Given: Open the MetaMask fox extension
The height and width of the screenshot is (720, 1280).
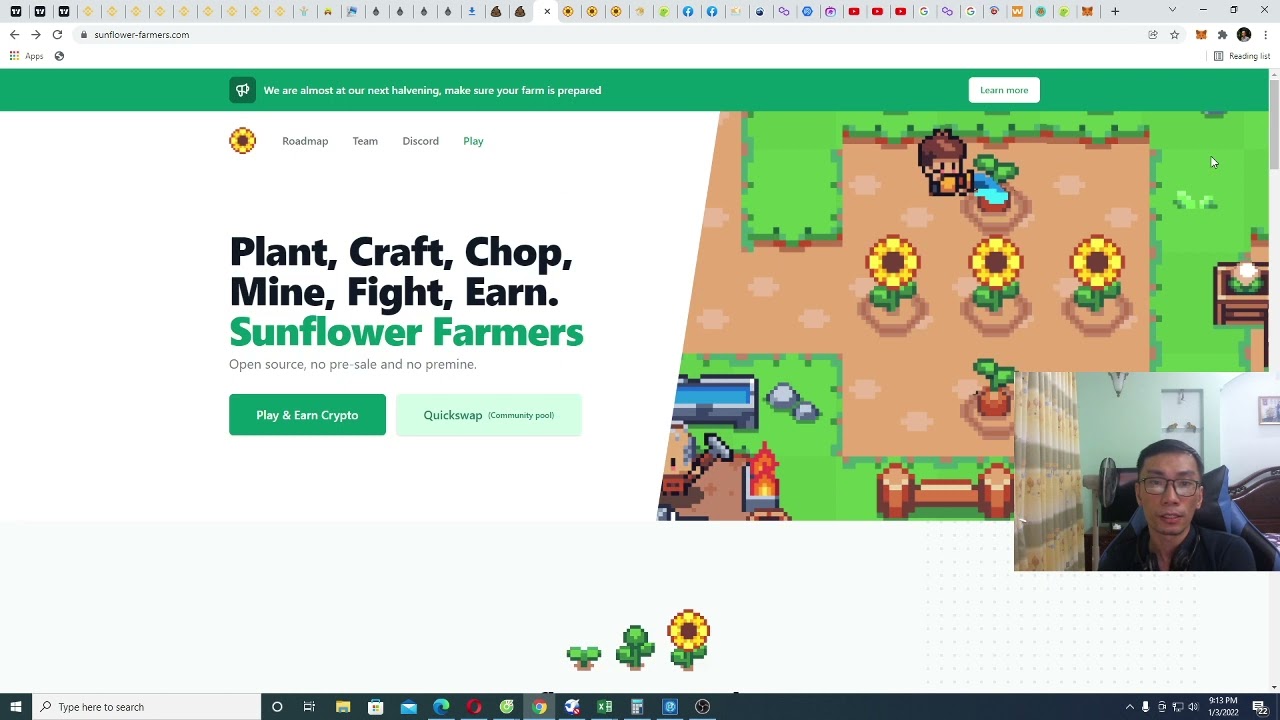Looking at the screenshot, I should click(1201, 35).
